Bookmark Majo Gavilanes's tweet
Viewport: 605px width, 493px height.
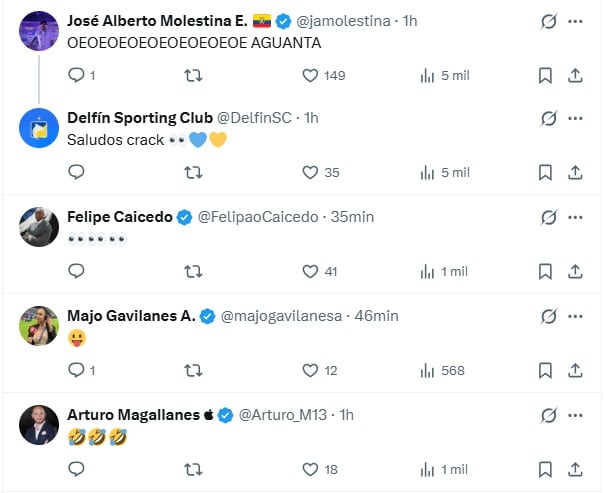(545, 370)
